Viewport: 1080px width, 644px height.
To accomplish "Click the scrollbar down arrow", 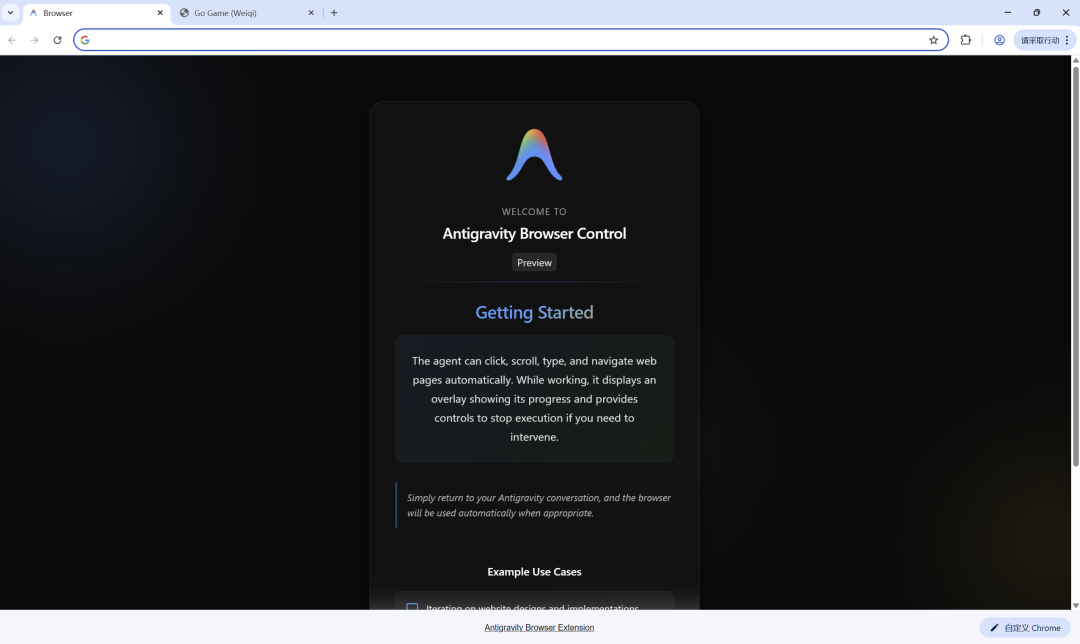I will pyautogui.click(x=1075, y=605).
